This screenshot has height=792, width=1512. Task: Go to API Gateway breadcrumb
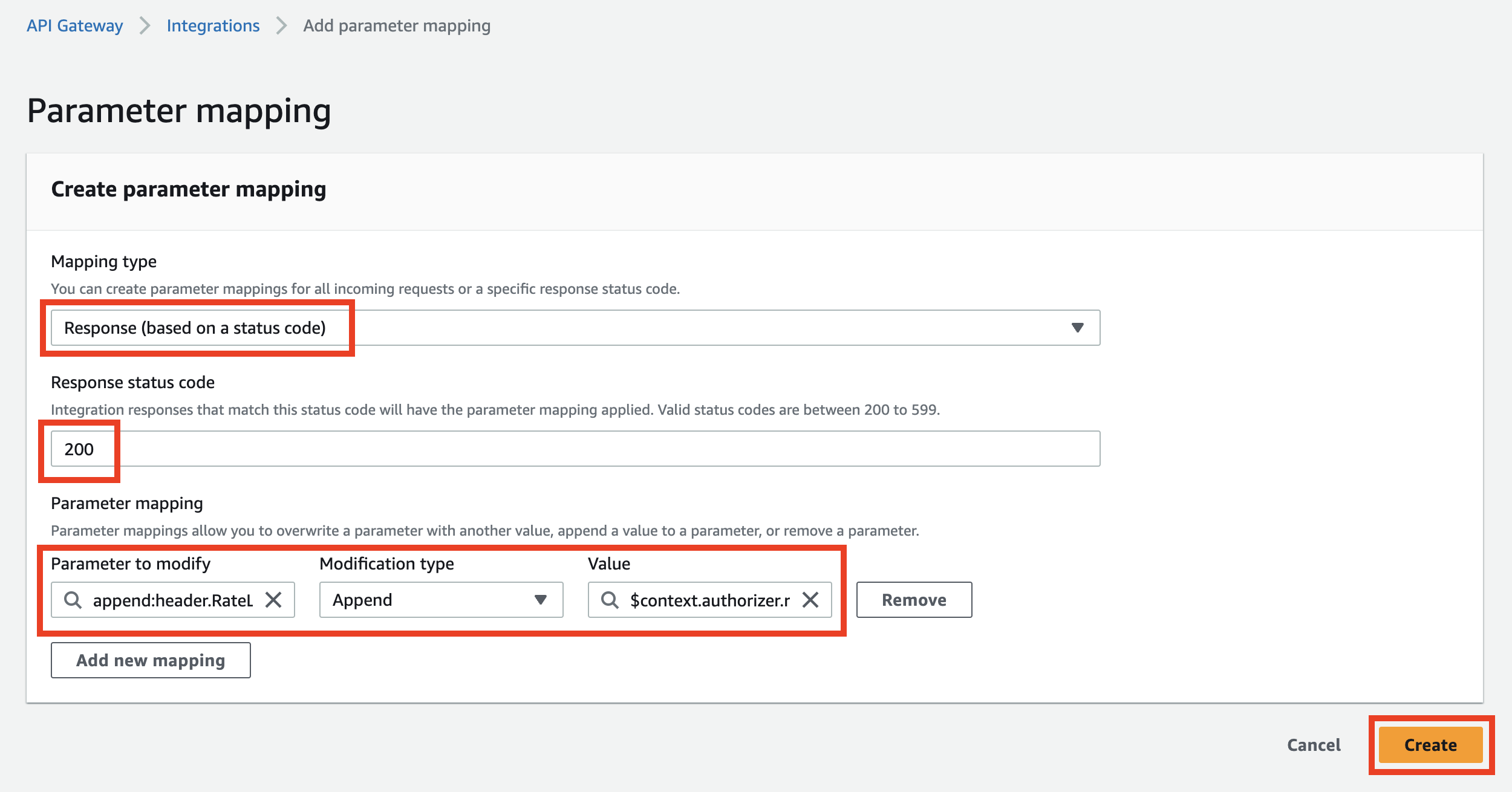(74, 25)
